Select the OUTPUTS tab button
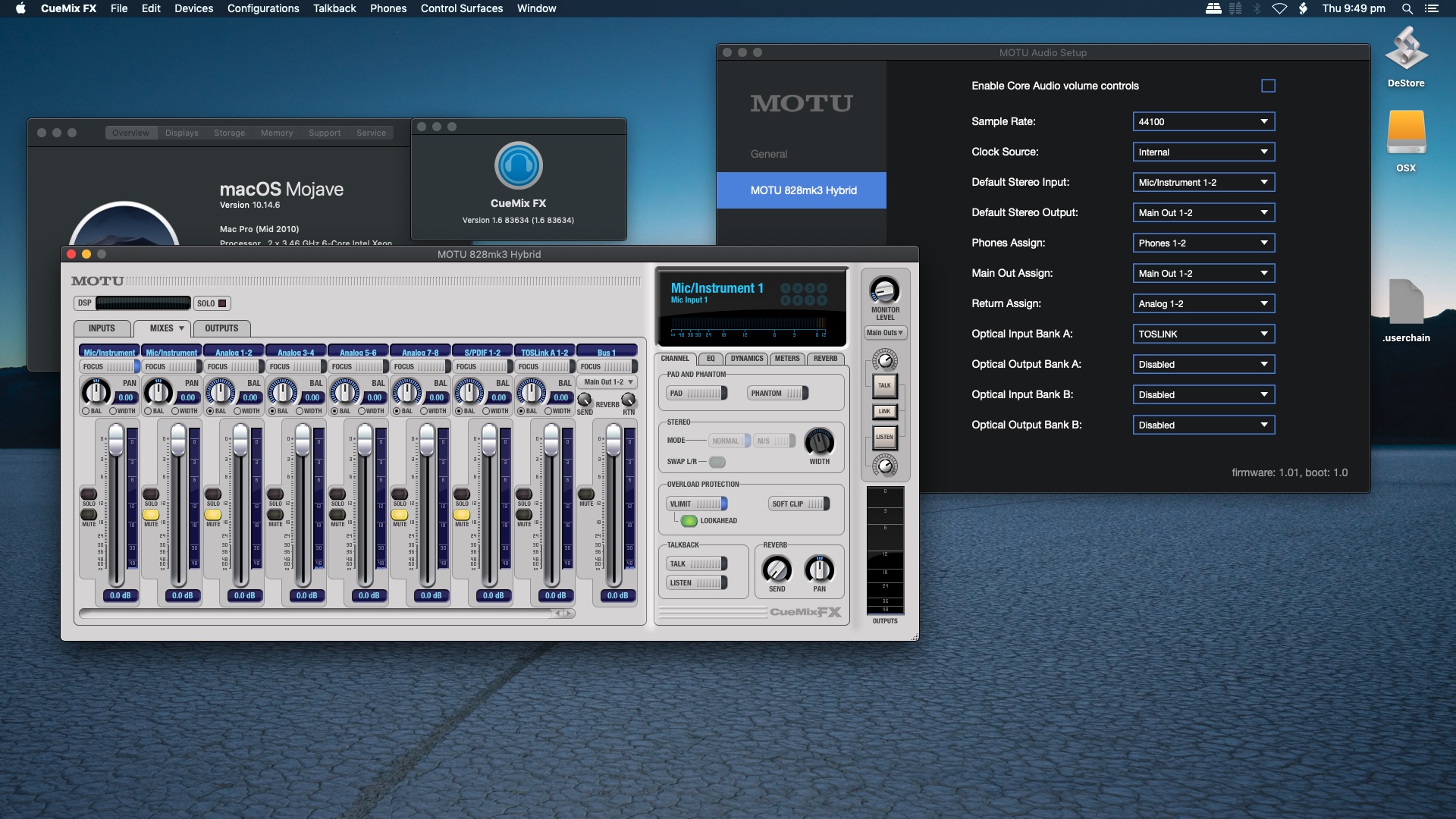This screenshot has width=1456, height=819. (x=221, y=328)
